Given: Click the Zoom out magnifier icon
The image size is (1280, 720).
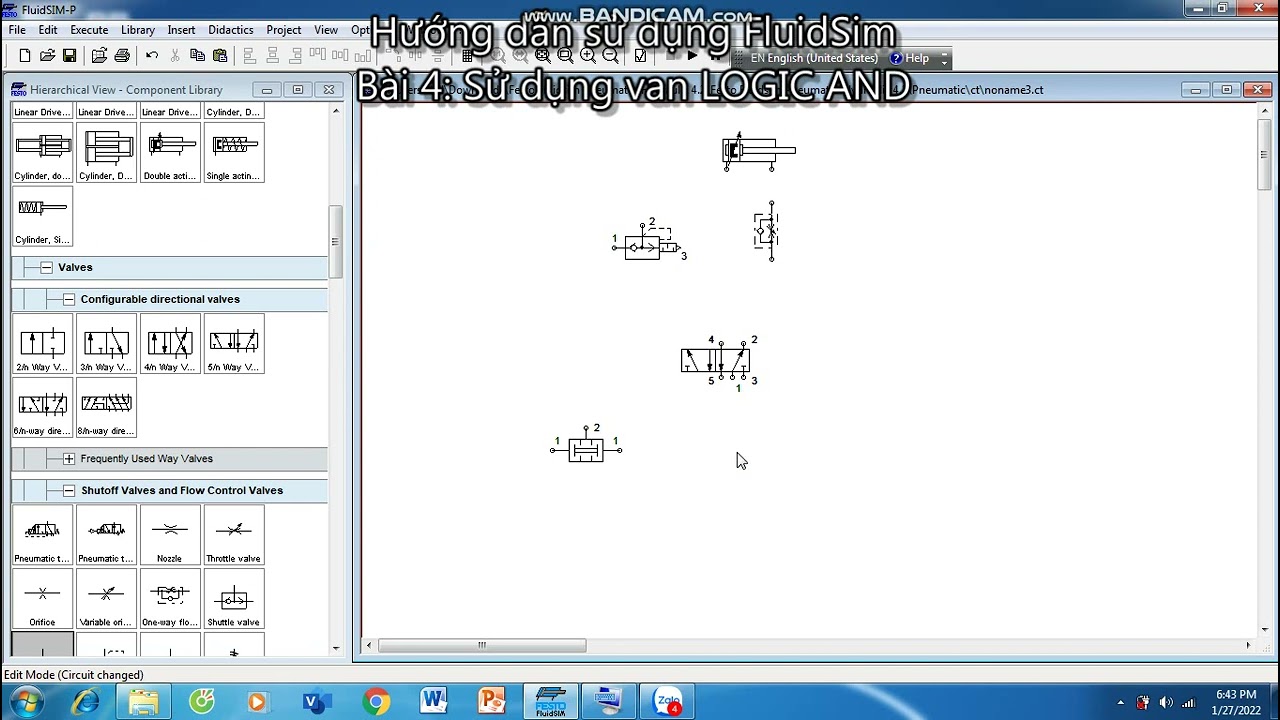Looking at the screenshot, I should coord(610,56).
